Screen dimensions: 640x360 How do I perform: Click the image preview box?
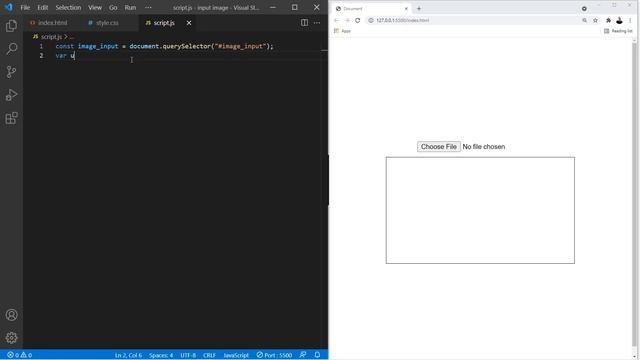pyautogui.click(x=480, y=210)
